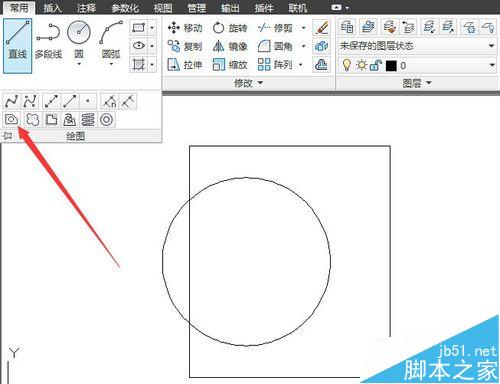500x384 pixels.
Task: Open the 未保存的图层状态 dropdown
Action: pos(417,46)
